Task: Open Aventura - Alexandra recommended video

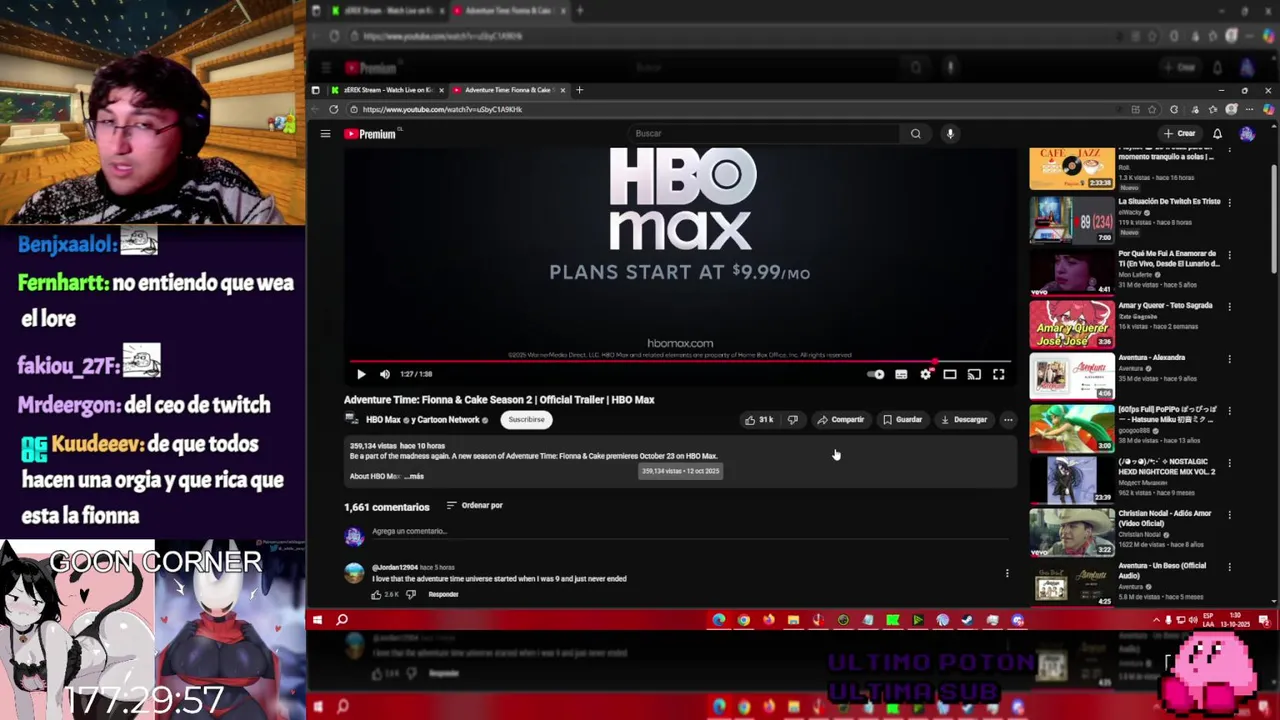Action: (1072, 376)
